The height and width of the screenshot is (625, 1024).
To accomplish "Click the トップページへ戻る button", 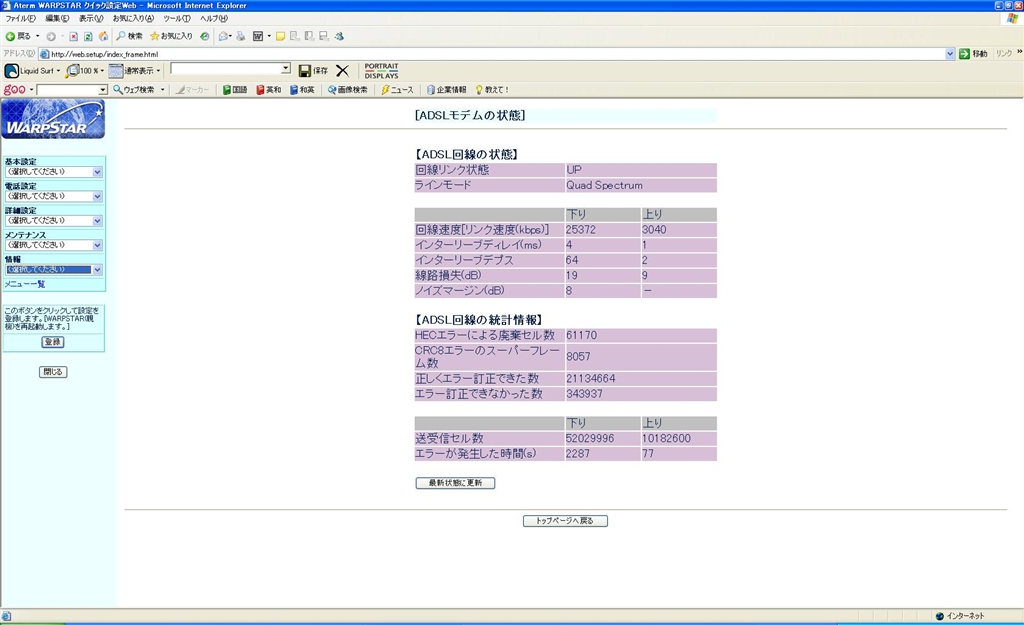I will click(x=565, y=521).
